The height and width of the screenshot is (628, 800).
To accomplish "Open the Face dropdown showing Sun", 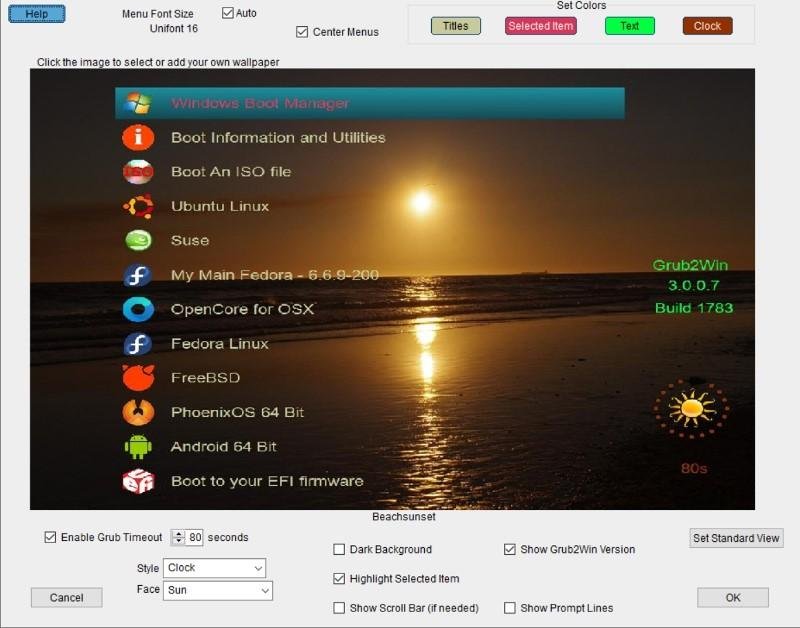I will tap(218, 590).
